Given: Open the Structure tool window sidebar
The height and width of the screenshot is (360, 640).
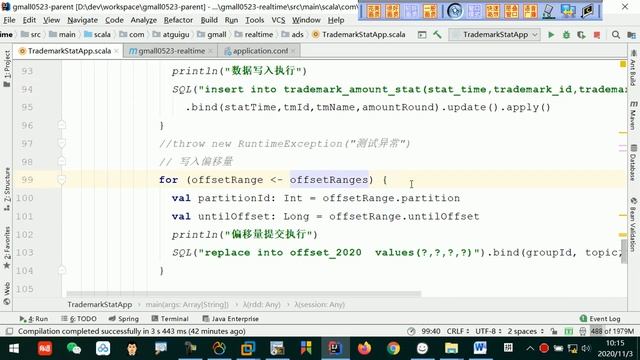Looking at the screenshot, I should (7, 189).
